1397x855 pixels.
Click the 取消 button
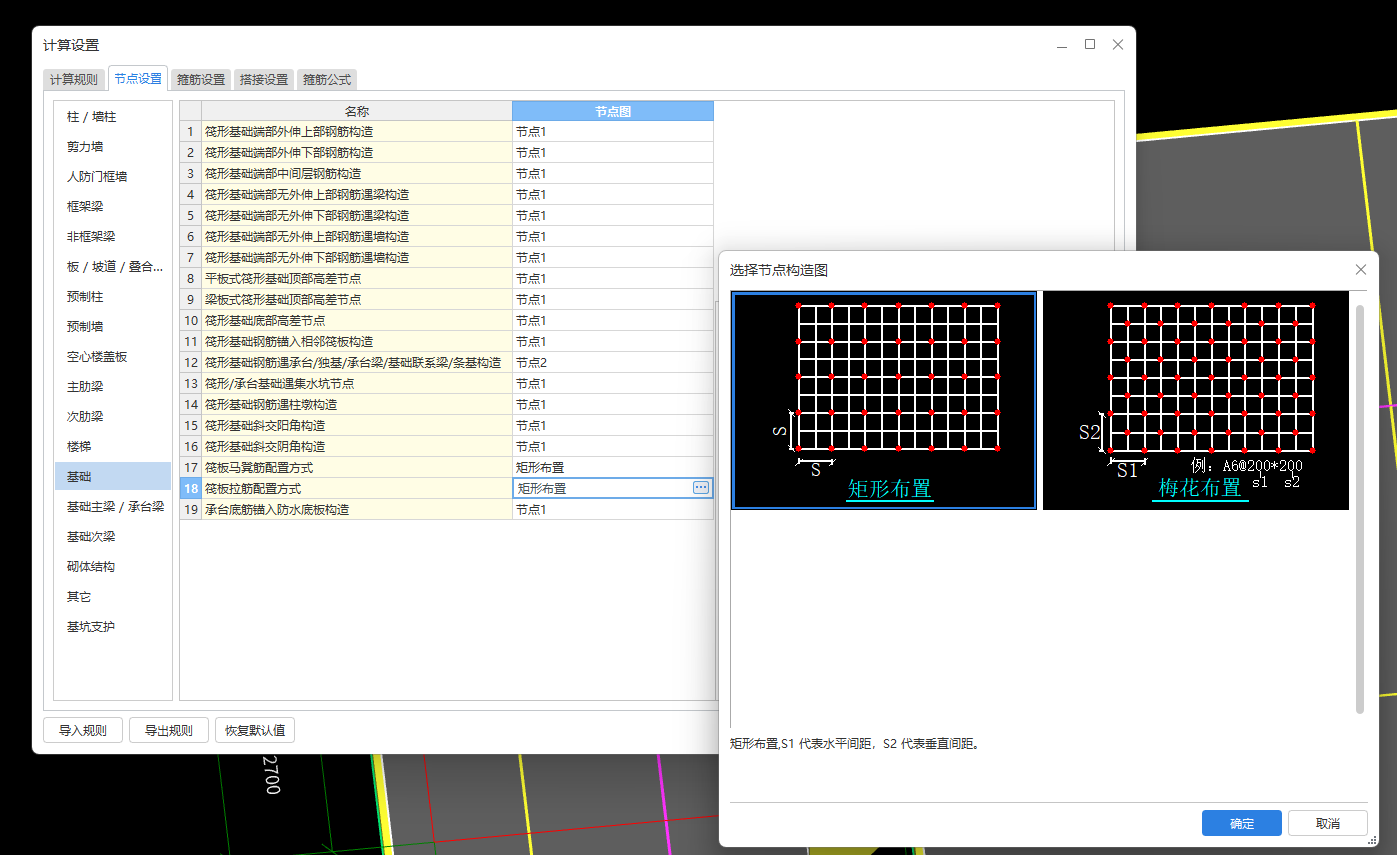(x=1328, y=823)
